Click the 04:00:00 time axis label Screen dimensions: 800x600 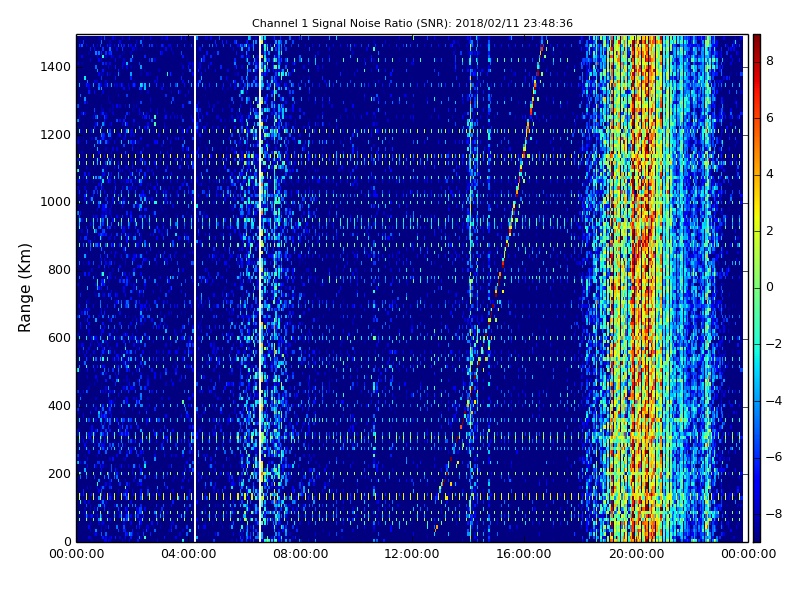(189, 554)
